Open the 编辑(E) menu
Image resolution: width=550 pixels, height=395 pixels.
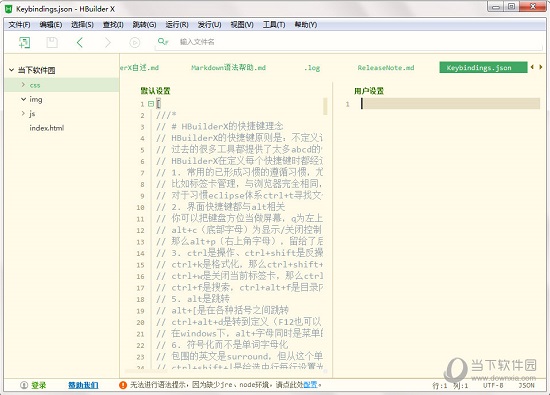(51, 25)
